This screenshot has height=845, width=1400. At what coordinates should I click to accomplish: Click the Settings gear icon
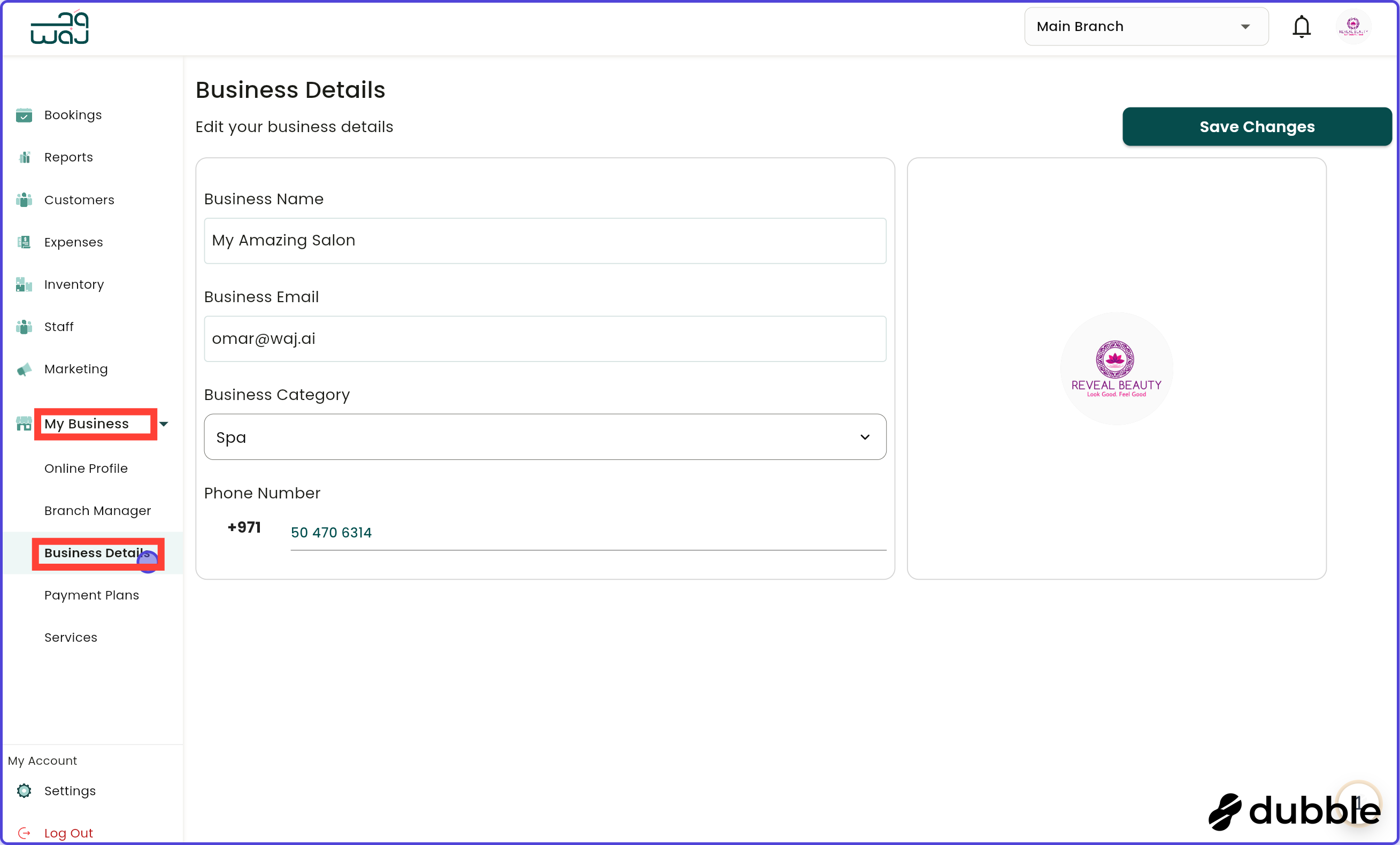24,790
